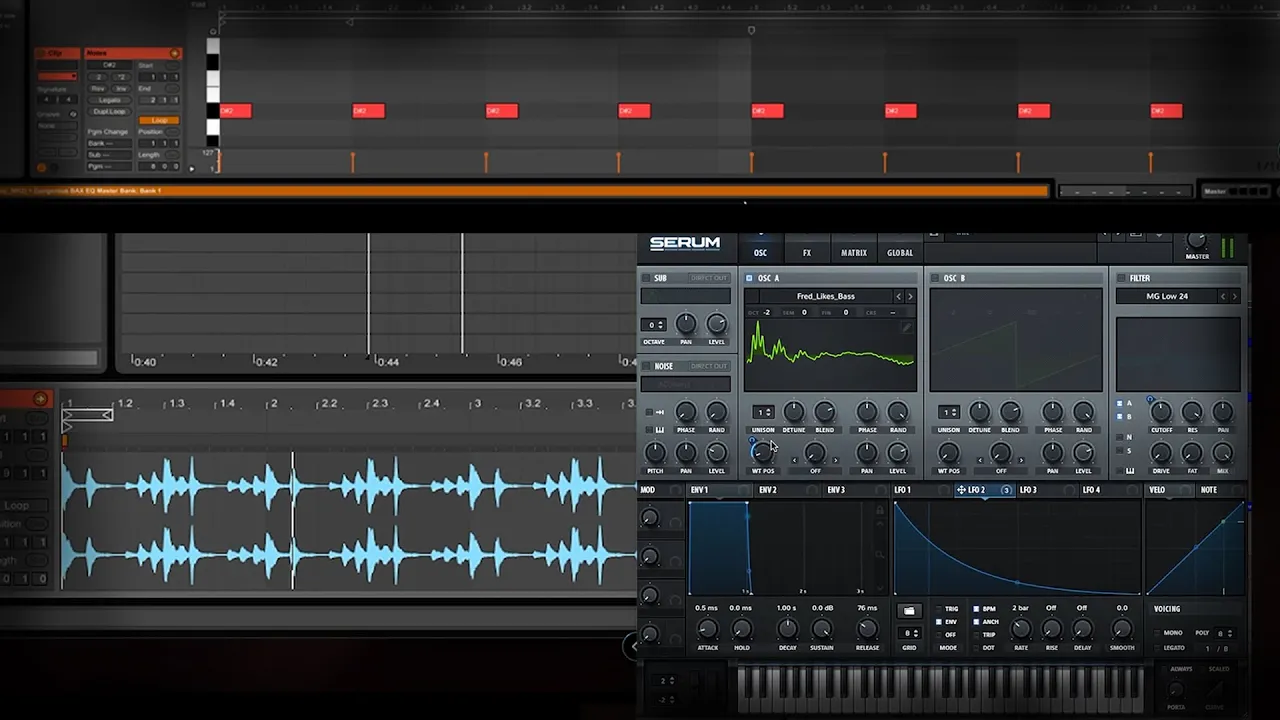Viewport: 1280px width, 720px height.
Task: Enable the LEGATO voicing checkbox
Action: [x=1157, y=647]
